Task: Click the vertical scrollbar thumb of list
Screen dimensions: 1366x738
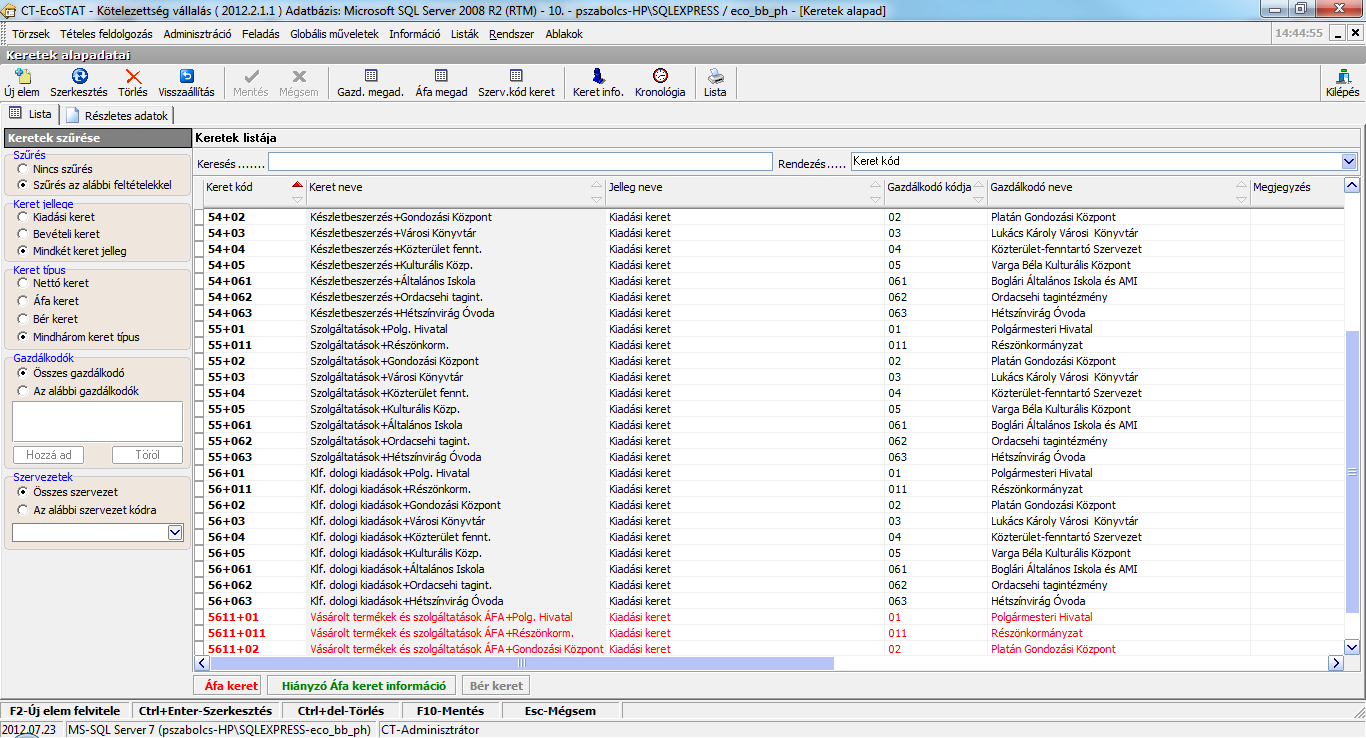Action: point(1352,471)
